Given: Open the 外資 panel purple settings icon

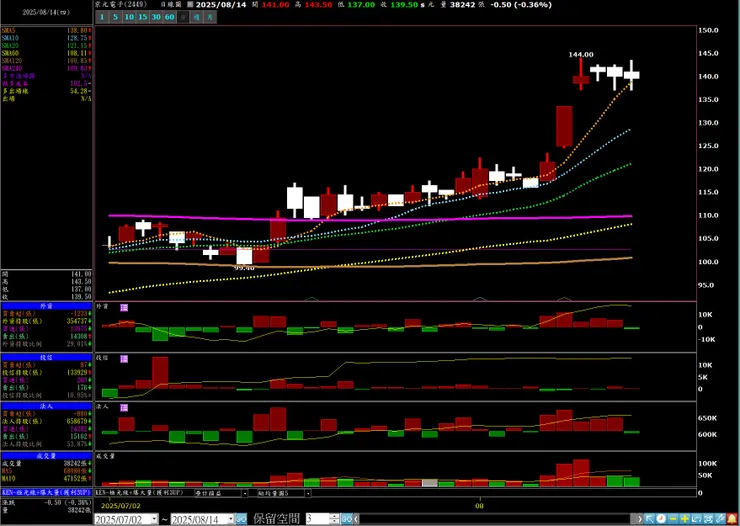Looking at the screenshot, I should [124, 308].
